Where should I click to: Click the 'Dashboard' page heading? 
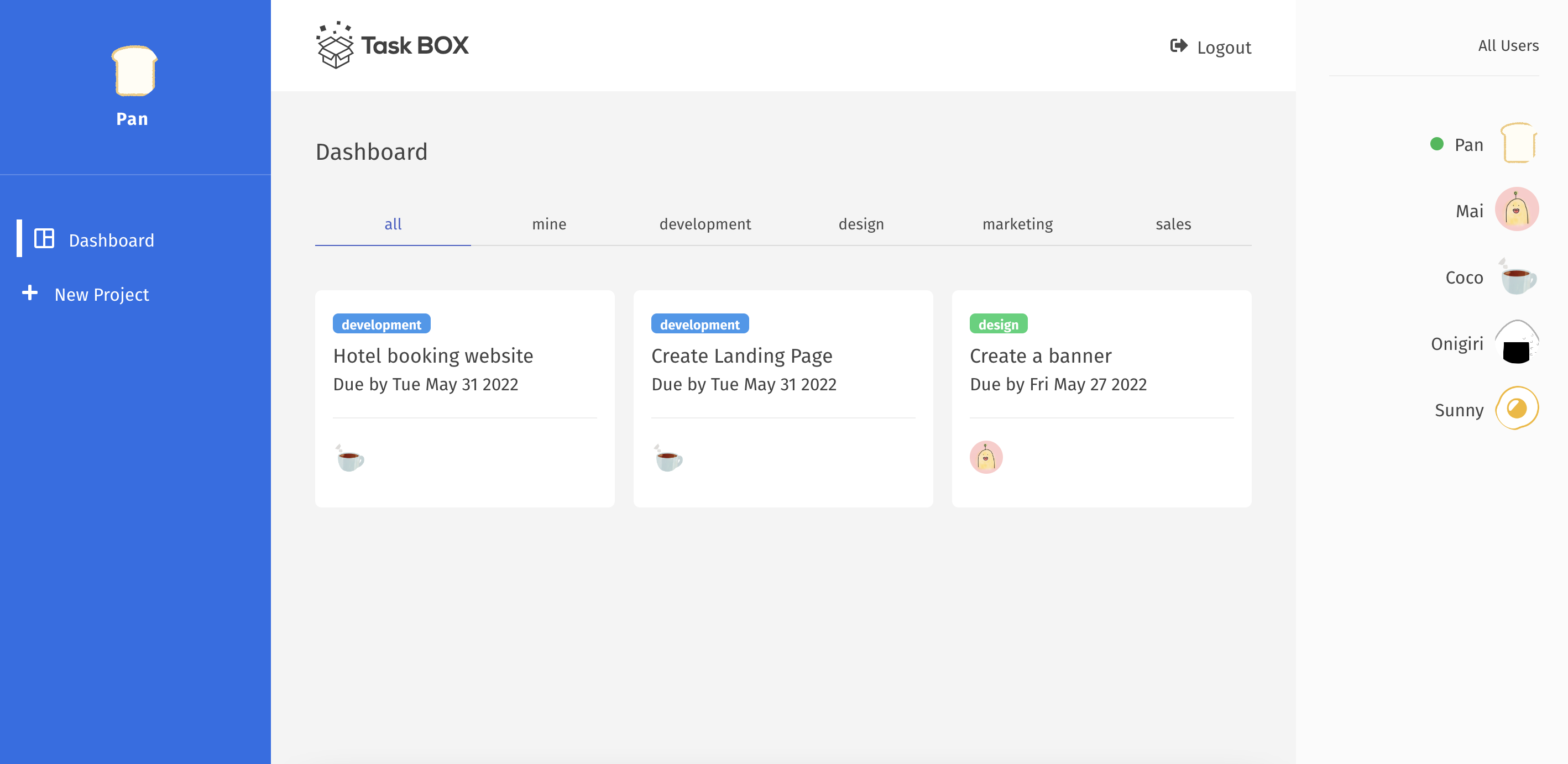click(372, 151)
